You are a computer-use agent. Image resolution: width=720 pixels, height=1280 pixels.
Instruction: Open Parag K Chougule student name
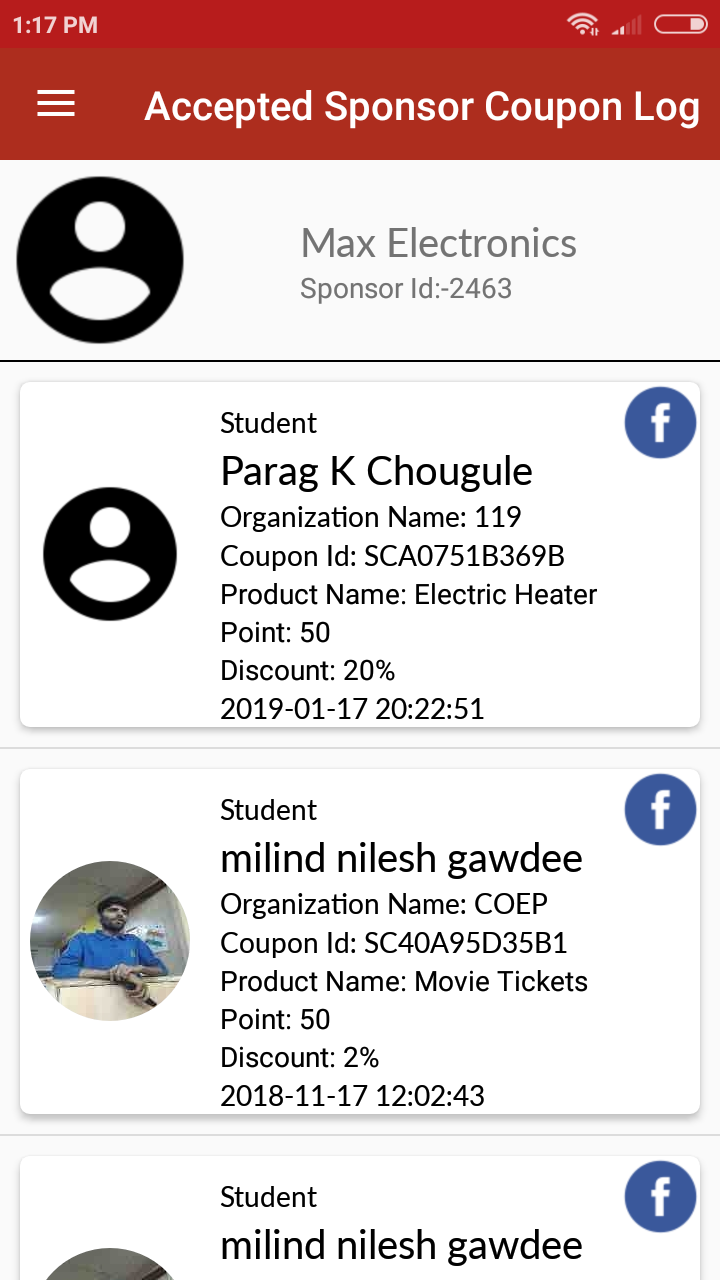tap(376, 471)
